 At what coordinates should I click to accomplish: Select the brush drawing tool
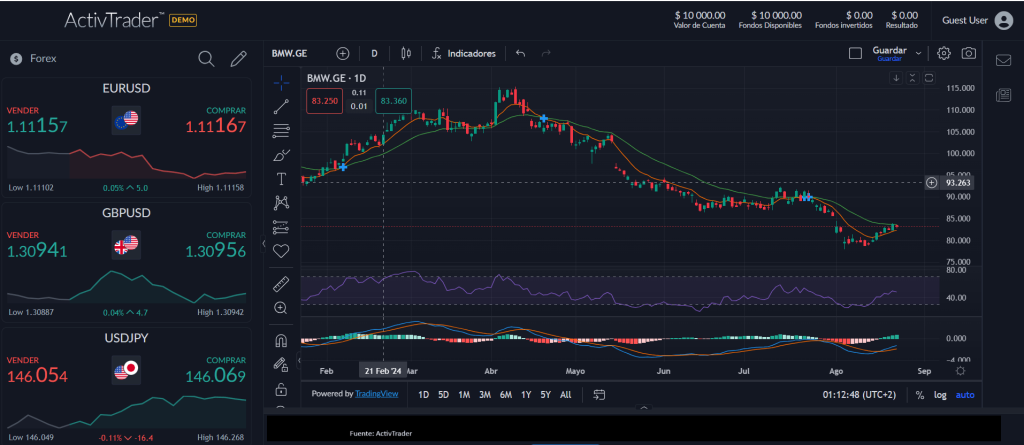pos(281,155)
